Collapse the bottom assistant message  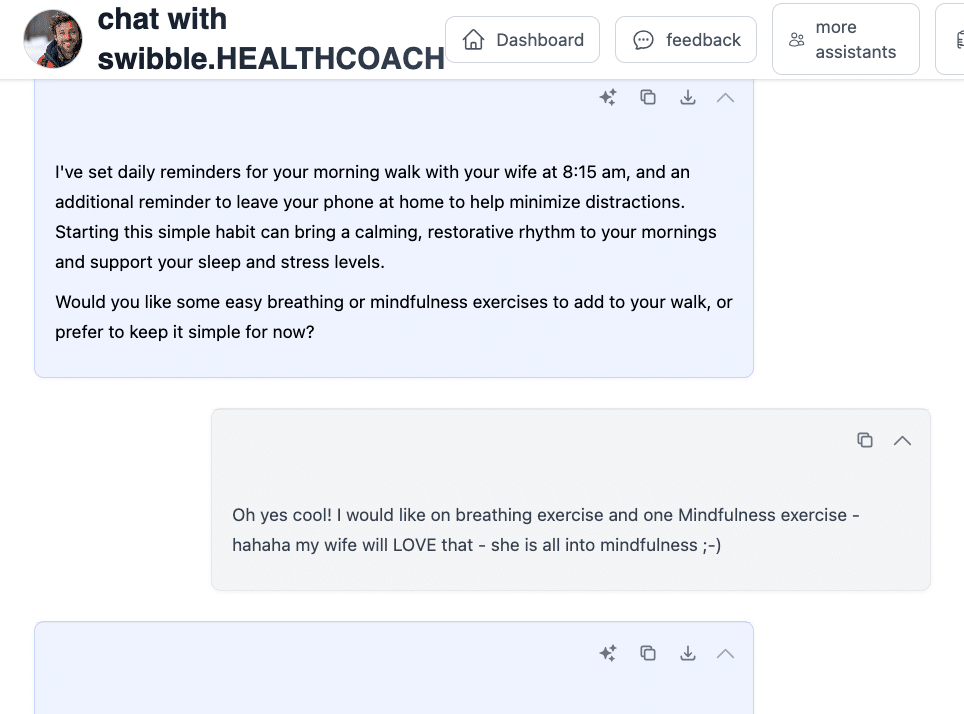tap(726, 653)
